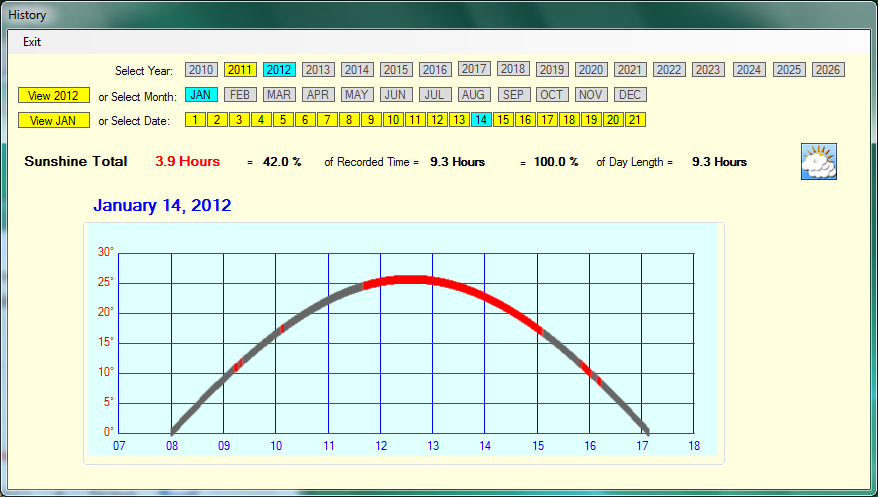Pick the highlighted date 14
878x497 pixels.
click(x=482, y=120)
